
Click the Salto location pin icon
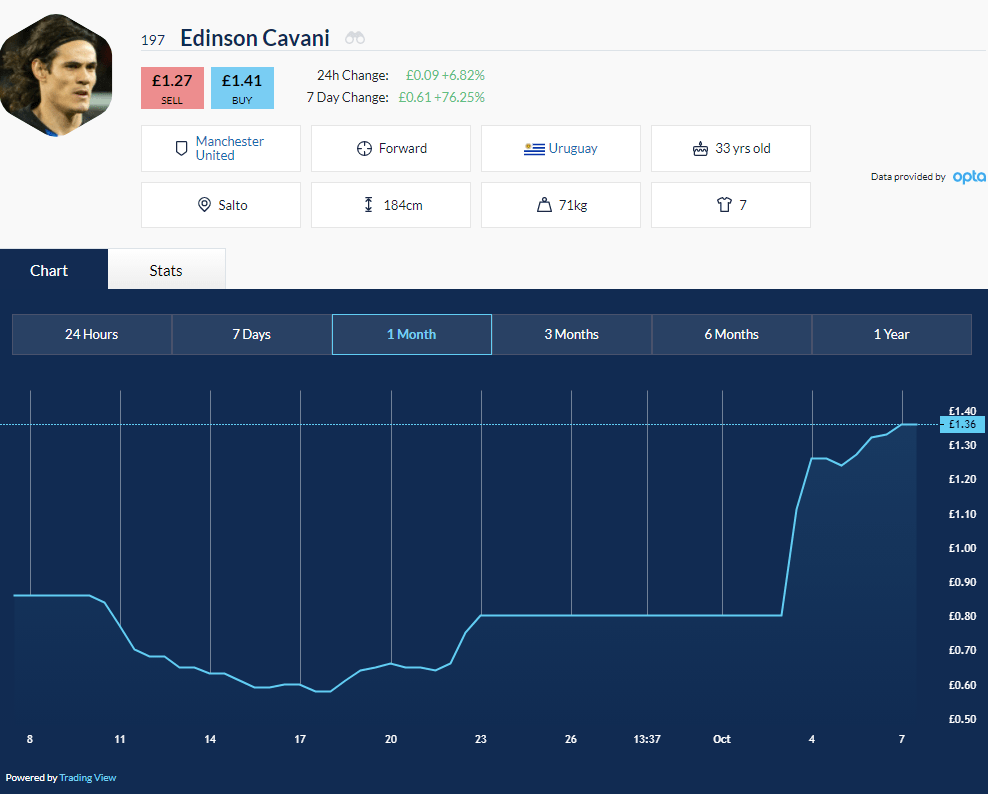tap(204, 205)
